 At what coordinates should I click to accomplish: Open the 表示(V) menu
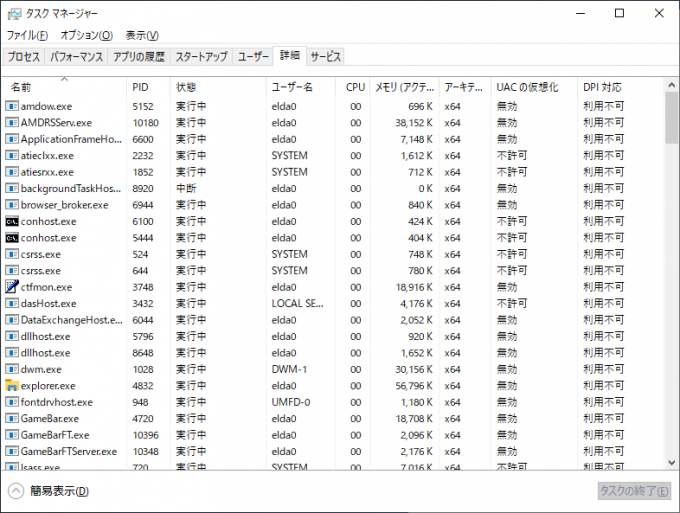pos(142,35)
